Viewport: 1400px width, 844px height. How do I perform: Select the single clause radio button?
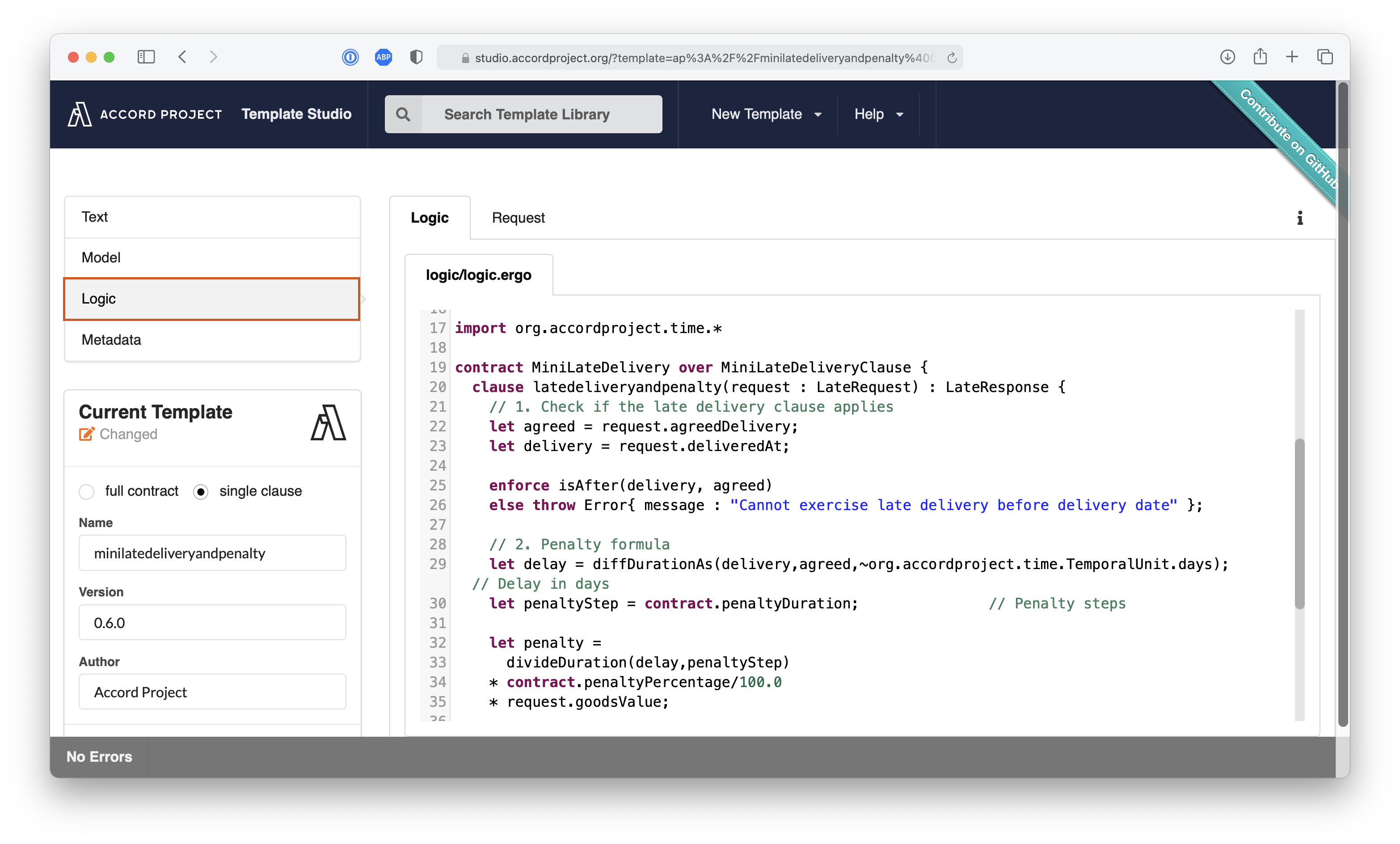(201, 491)
